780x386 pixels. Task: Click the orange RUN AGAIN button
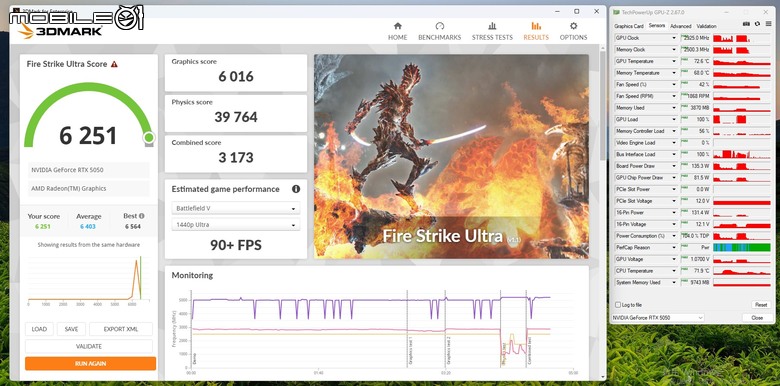pyautogui.click(x=90, y=364)
